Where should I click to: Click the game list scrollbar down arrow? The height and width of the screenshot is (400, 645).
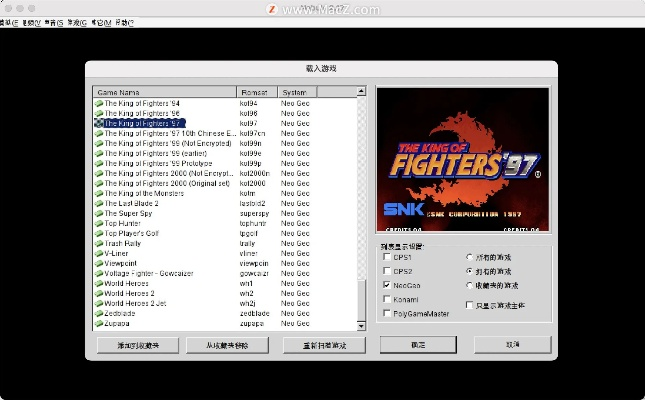pyautogui.click(x=361, y=324)
